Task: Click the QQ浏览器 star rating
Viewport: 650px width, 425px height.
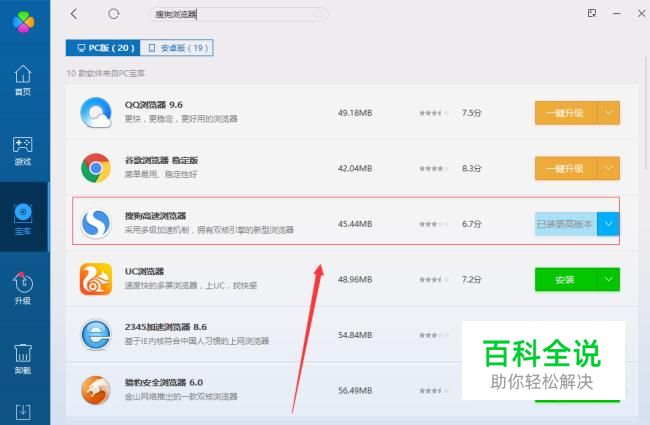Action: (x=433, y=113)
